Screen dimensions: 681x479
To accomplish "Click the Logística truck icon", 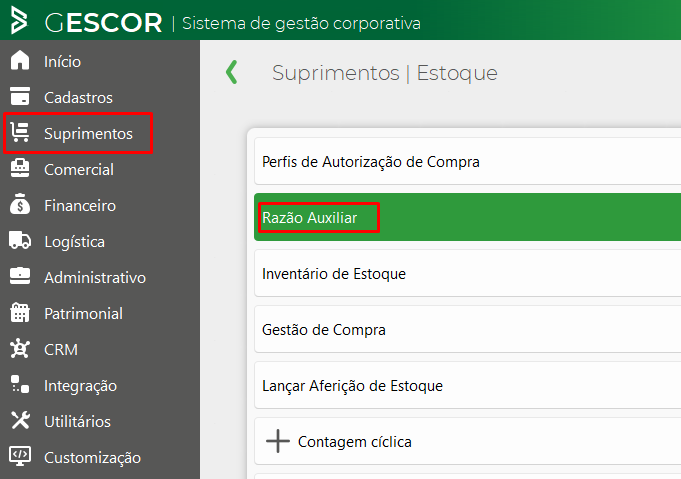I will (20, 241).
